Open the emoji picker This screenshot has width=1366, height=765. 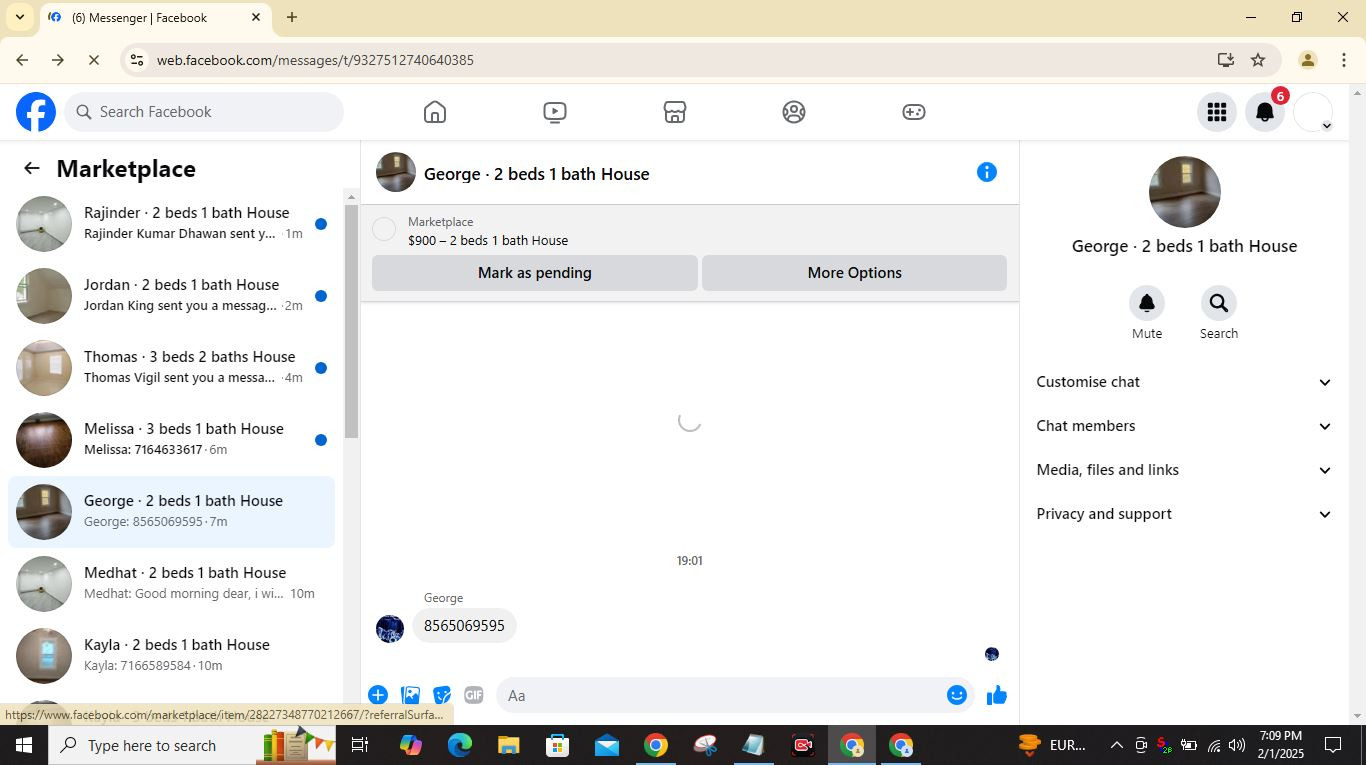957,695
